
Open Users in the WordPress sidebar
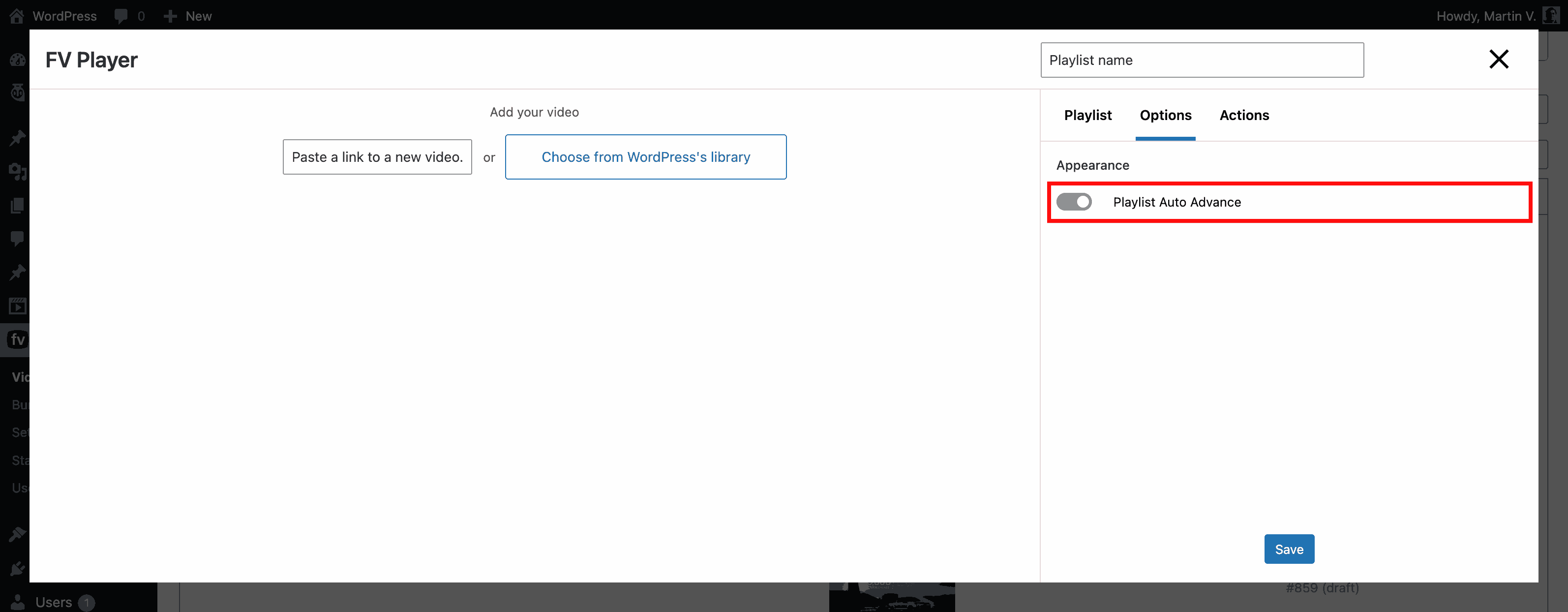(53, 602)
